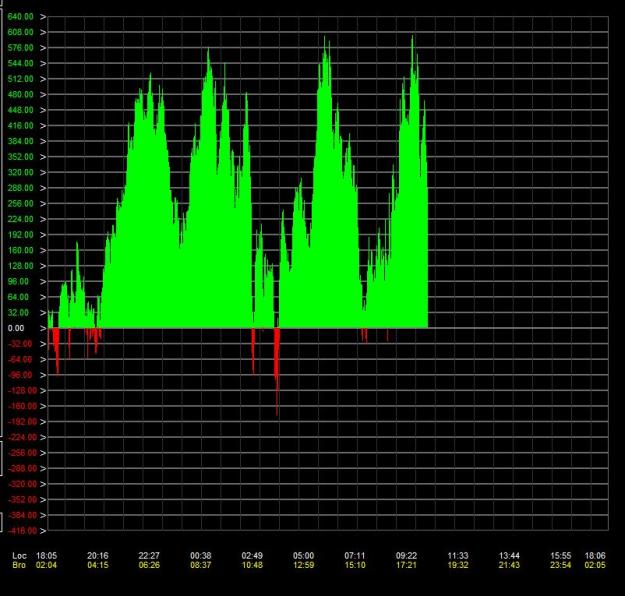Click the red -320.00 axis label
This screenshot has width=625, height=596.
click(22, 484)
